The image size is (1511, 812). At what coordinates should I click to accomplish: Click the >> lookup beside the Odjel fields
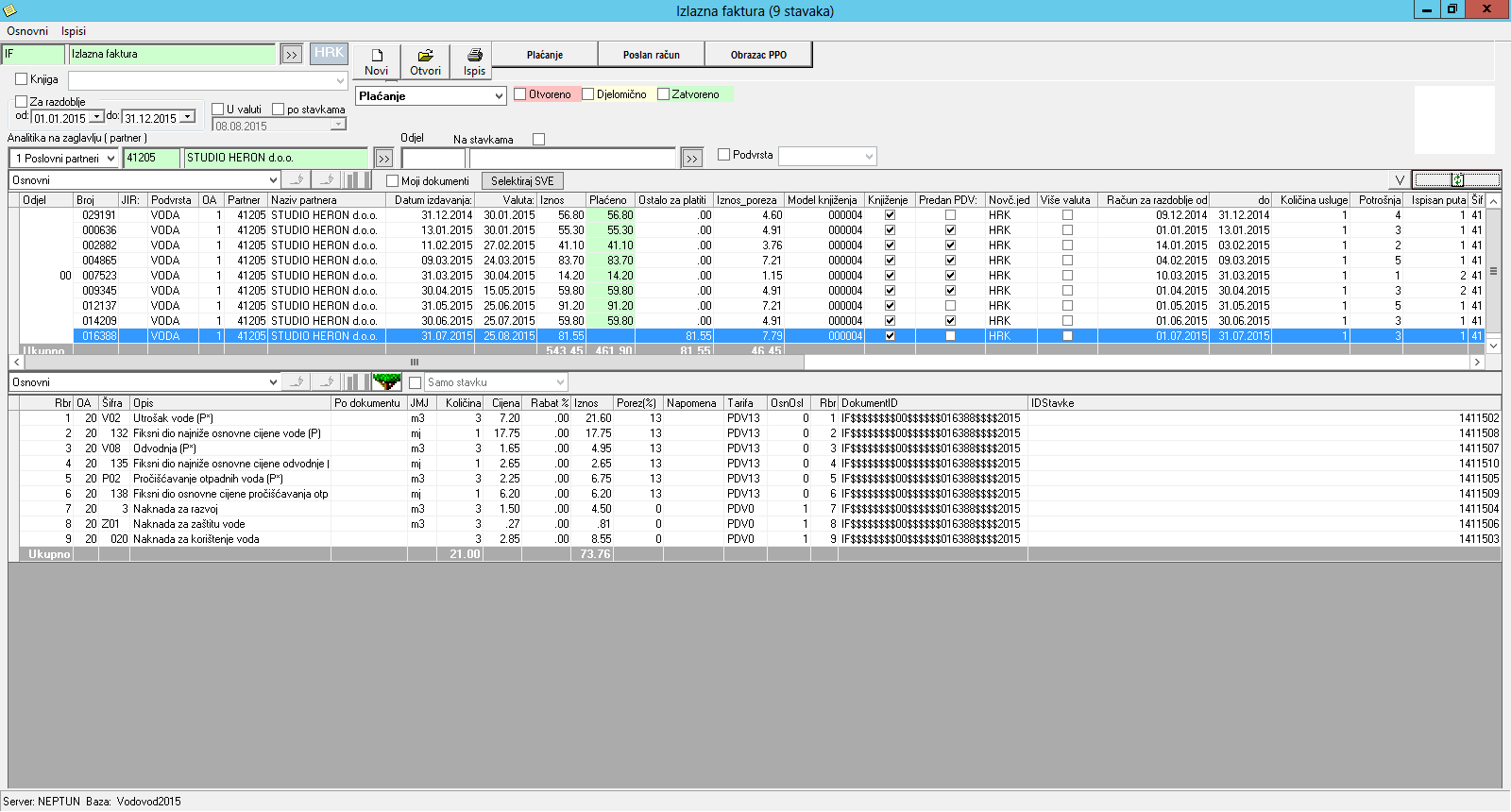[692, 159]
